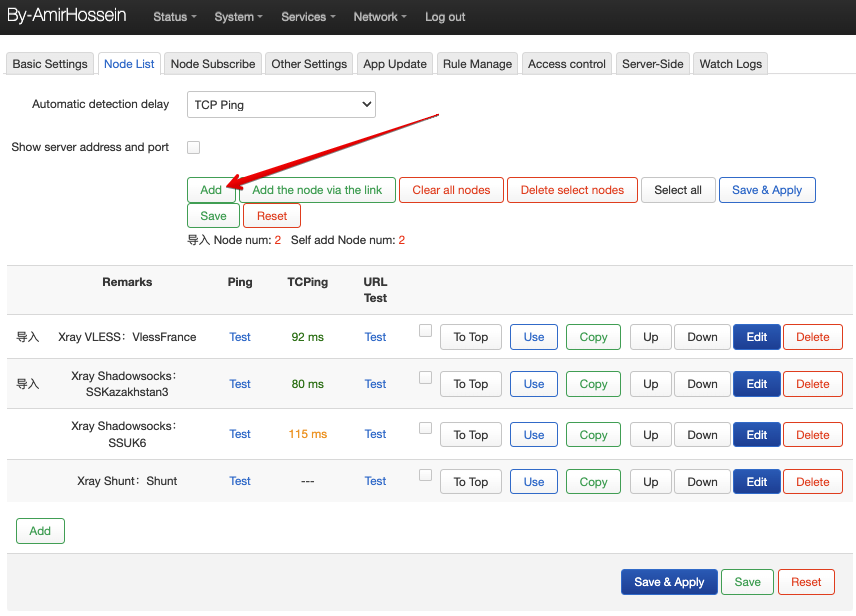Open the Network dropdown menu
Image resolution: width=856 pixels, height=616 pixels.
pos(380,17)
